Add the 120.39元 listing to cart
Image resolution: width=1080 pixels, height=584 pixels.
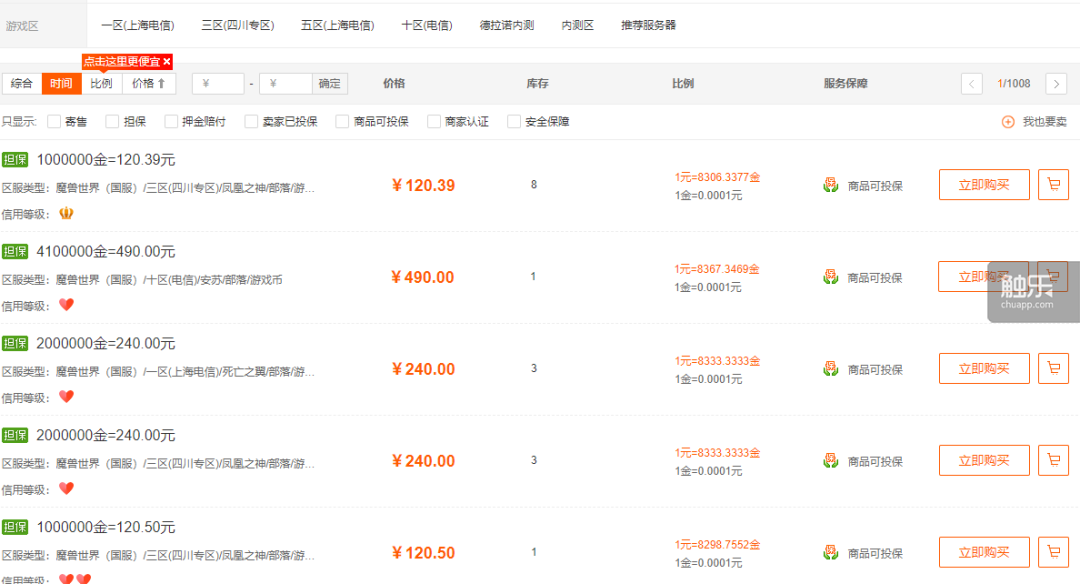click(x=1053, y=185)
